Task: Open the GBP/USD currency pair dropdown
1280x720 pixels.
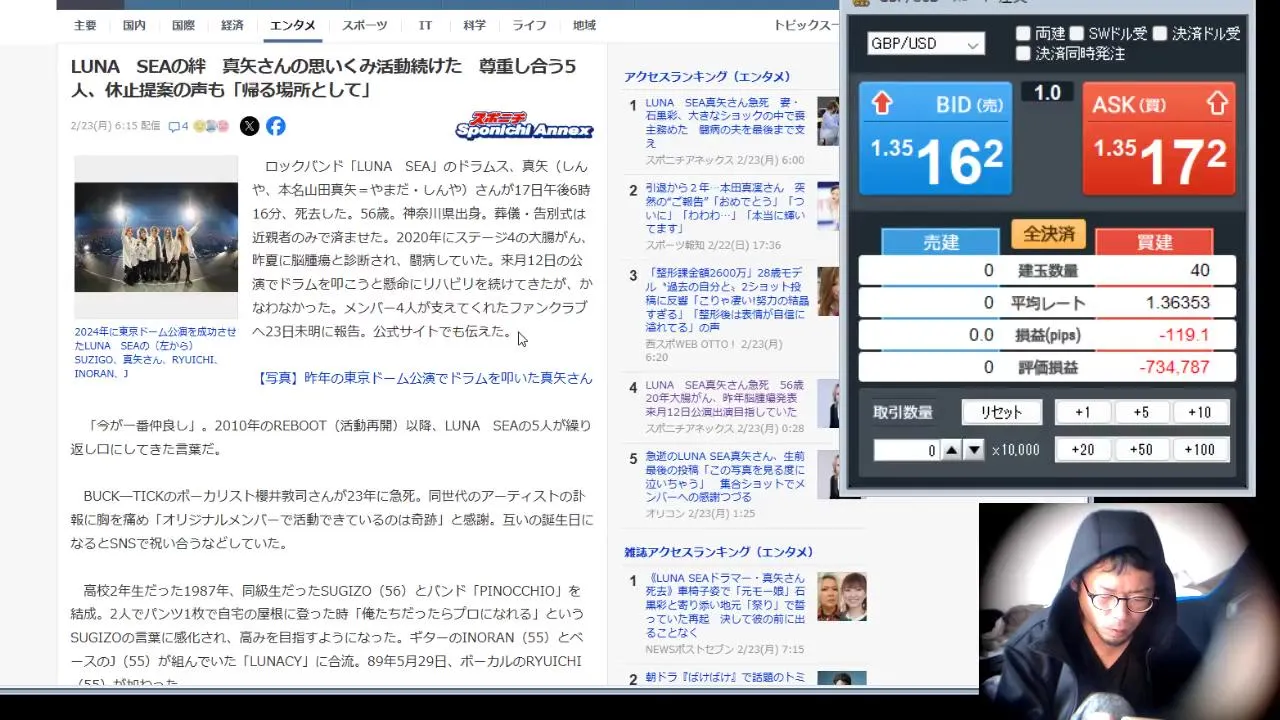Action: 925,43
